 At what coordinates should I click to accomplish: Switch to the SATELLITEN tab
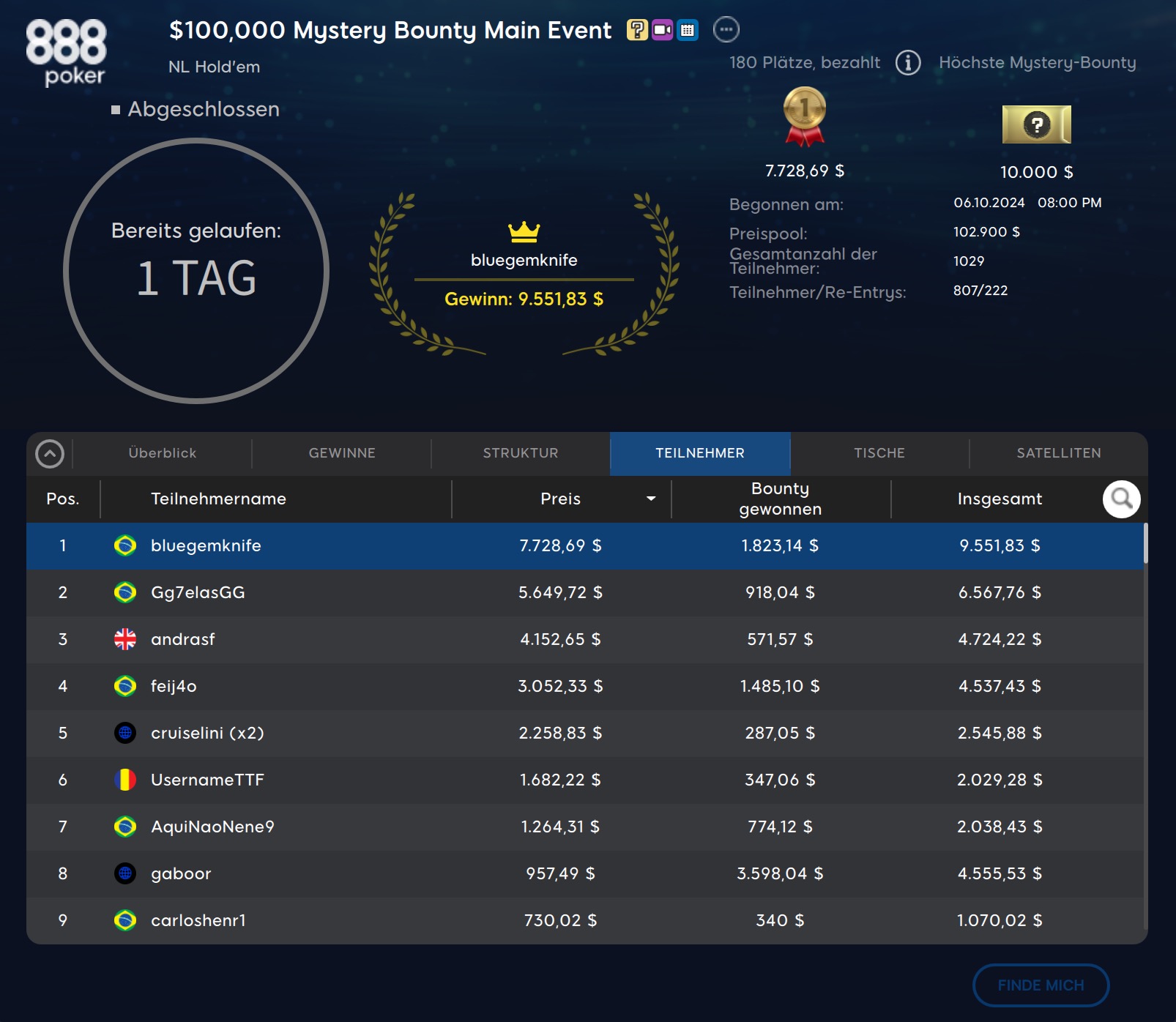coord(1058,453)
